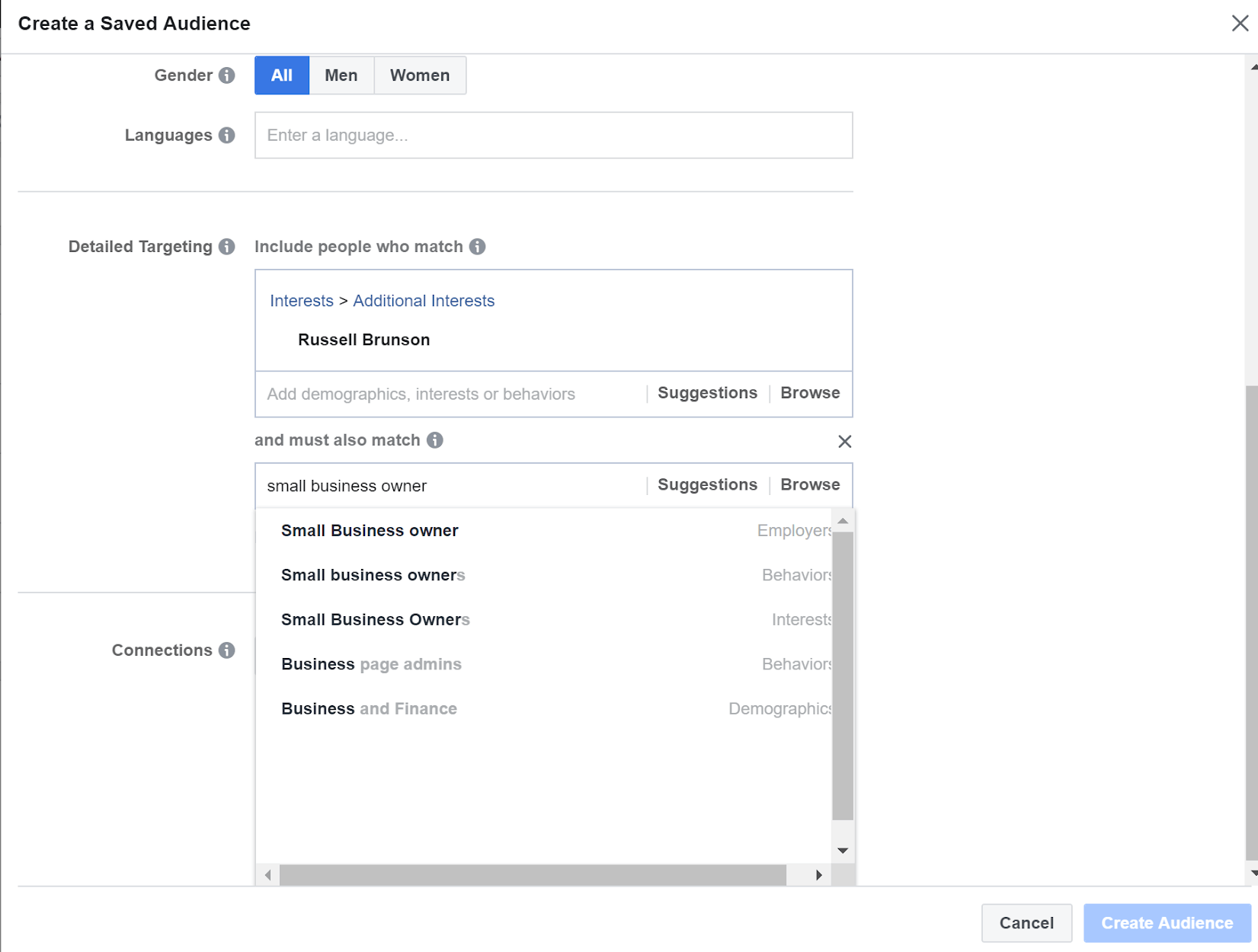The image size is (1258, 952).
Task: Select Women gender option
Action: pos(420,75)
